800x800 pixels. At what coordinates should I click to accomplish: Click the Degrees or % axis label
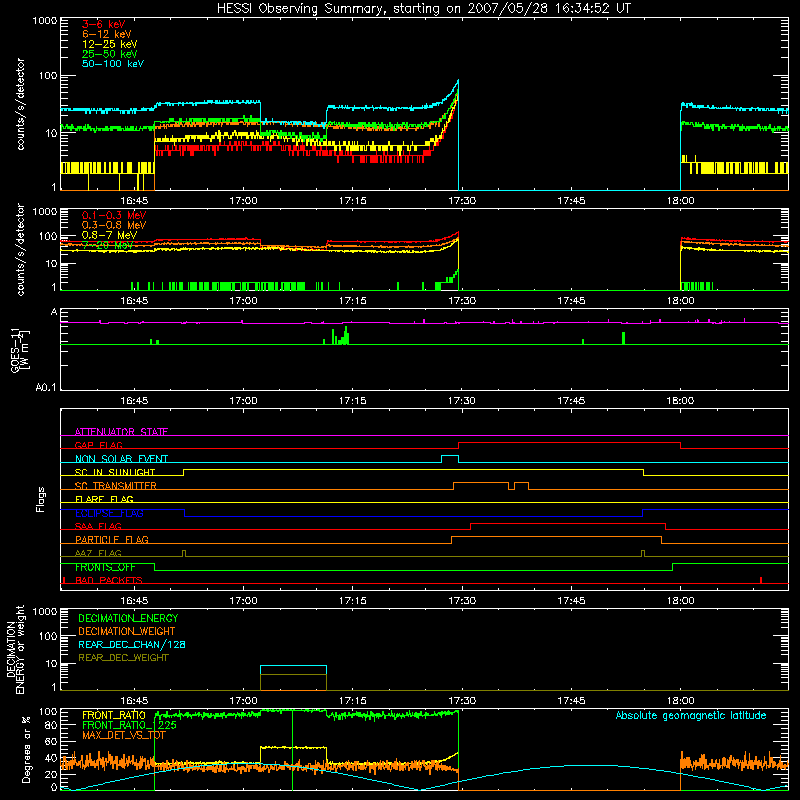click(26, 749)
